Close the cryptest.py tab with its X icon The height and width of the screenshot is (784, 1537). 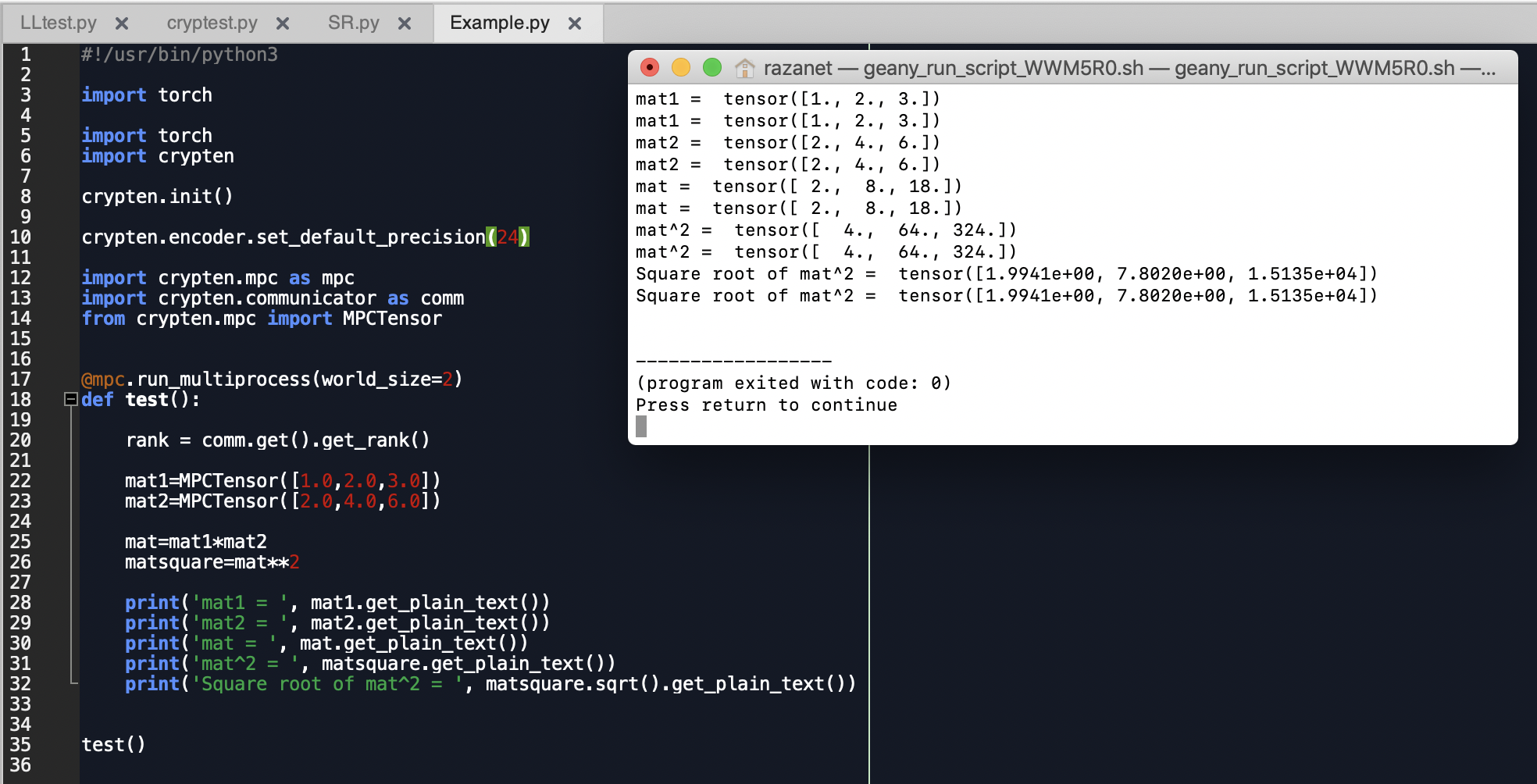click(282, 23)
